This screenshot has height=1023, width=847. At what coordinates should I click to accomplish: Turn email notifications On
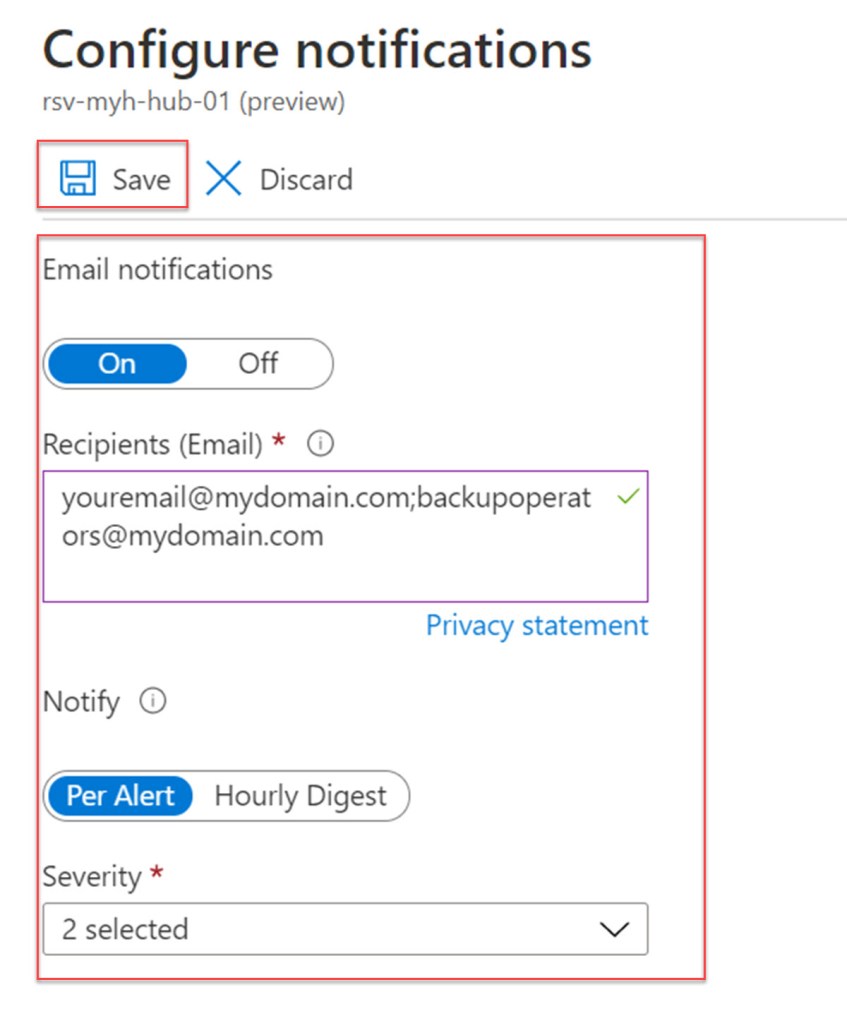(116, 363)
